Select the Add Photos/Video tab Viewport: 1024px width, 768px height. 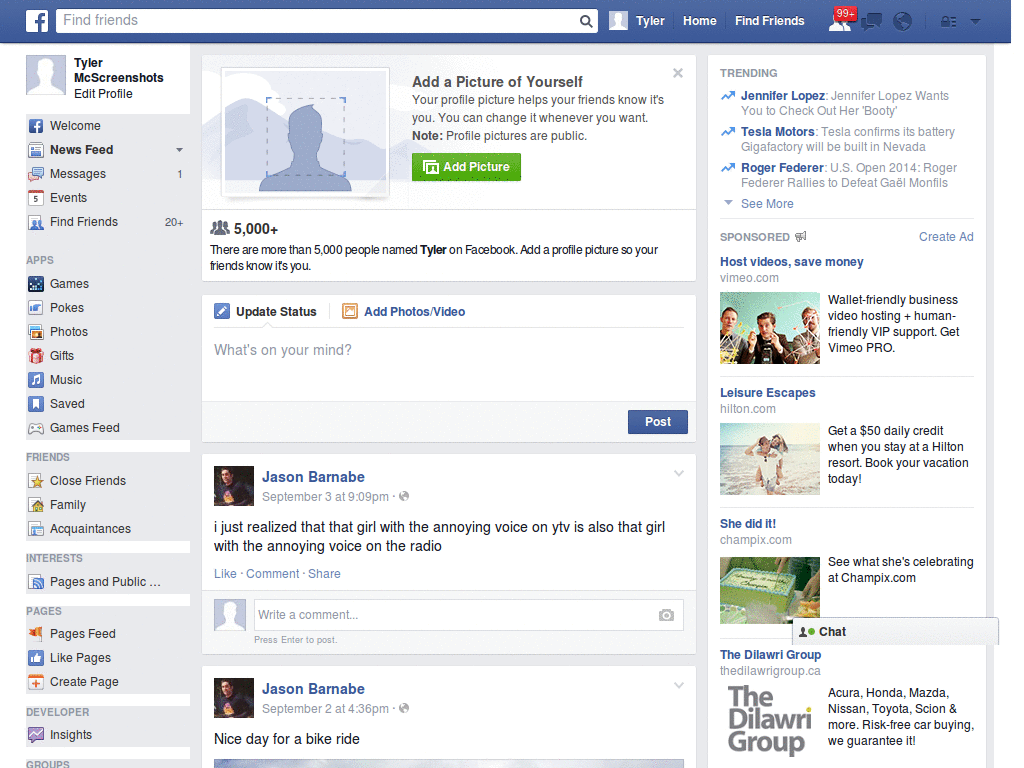[x=404, y=312]
